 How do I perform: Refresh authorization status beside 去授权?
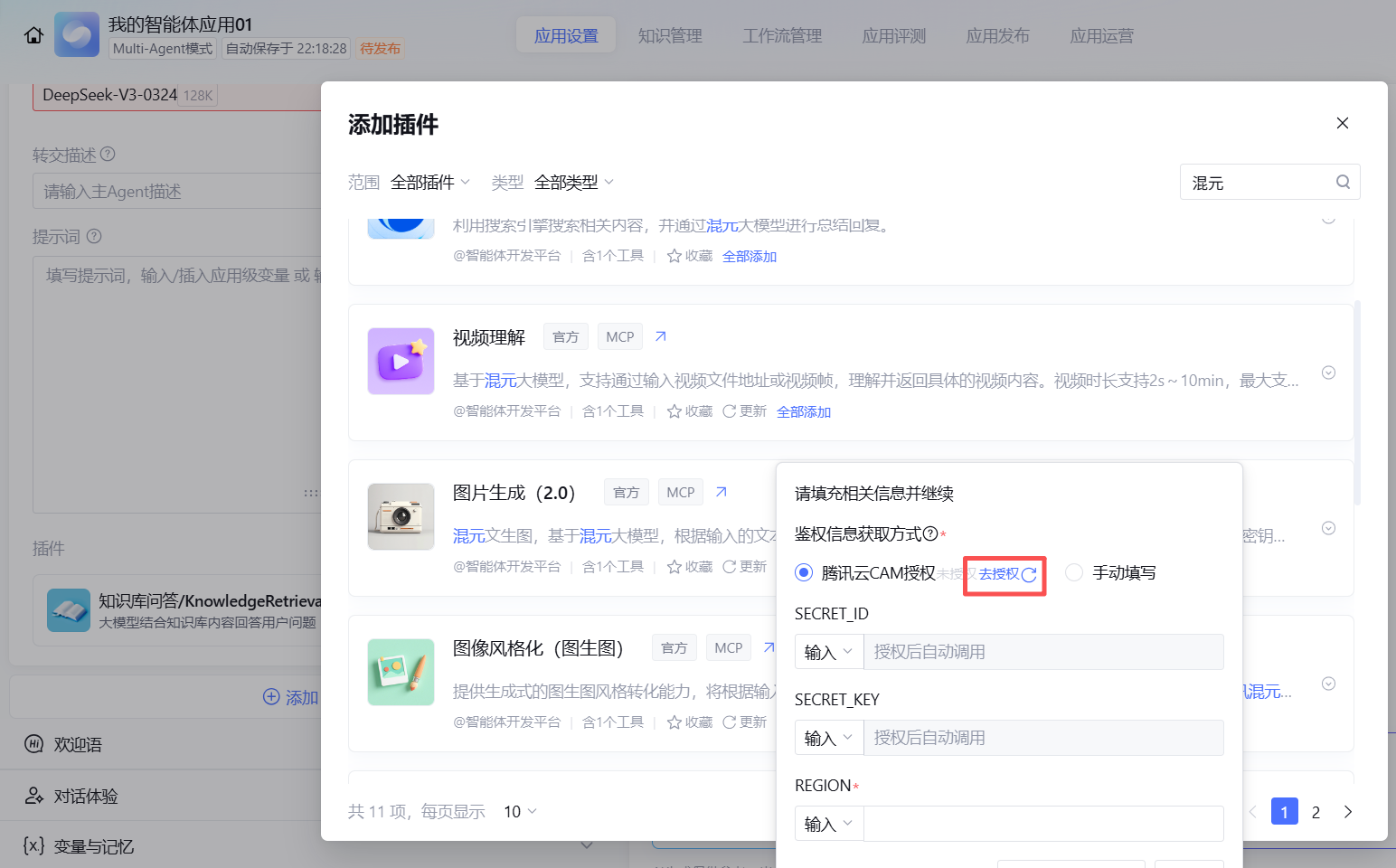[x=1029, y=574]
